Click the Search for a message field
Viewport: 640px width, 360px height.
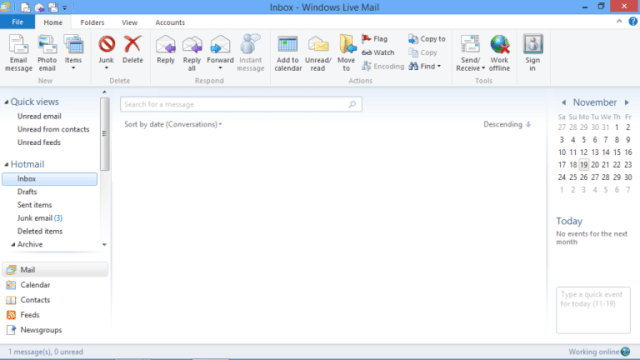(241, 104)
